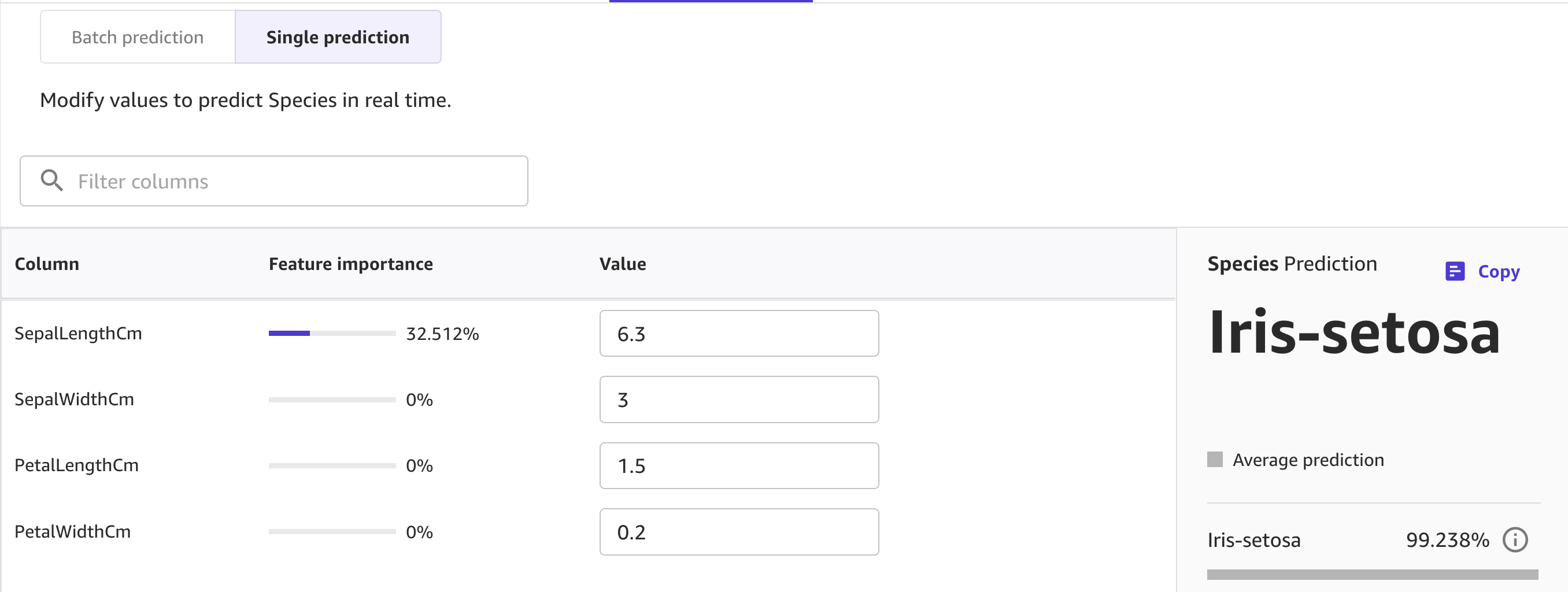
Task: Edit the PetalWidthCm value field
Action: 738,532
